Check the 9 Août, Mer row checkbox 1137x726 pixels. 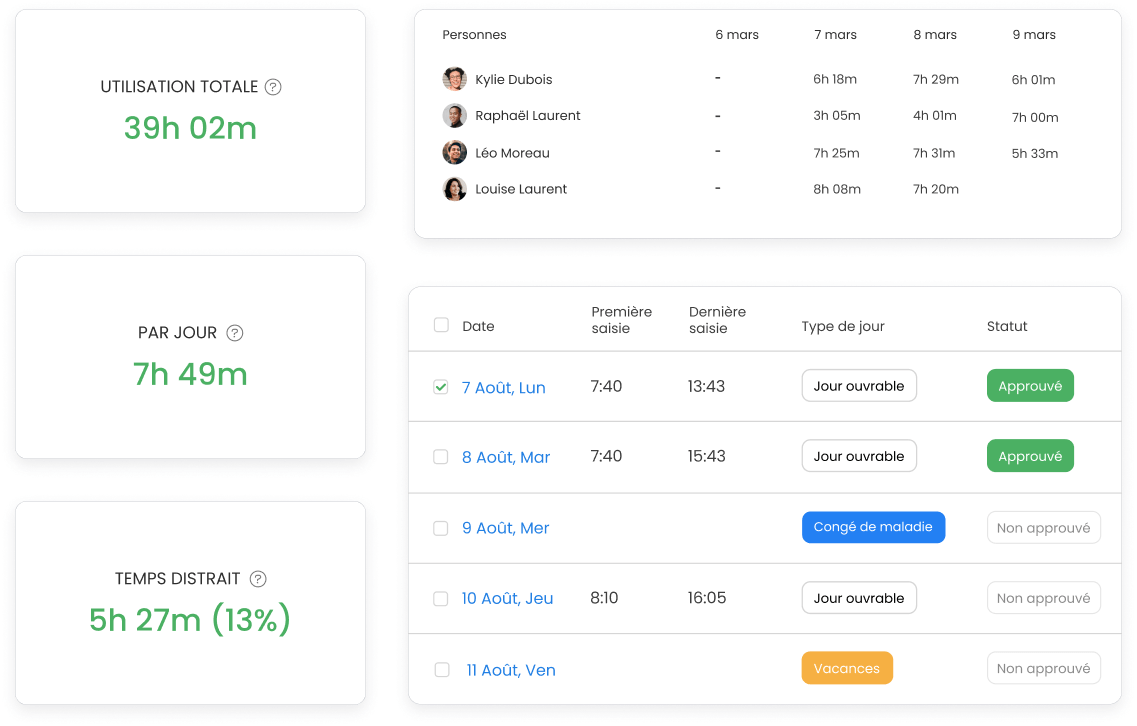click(441, 528)
